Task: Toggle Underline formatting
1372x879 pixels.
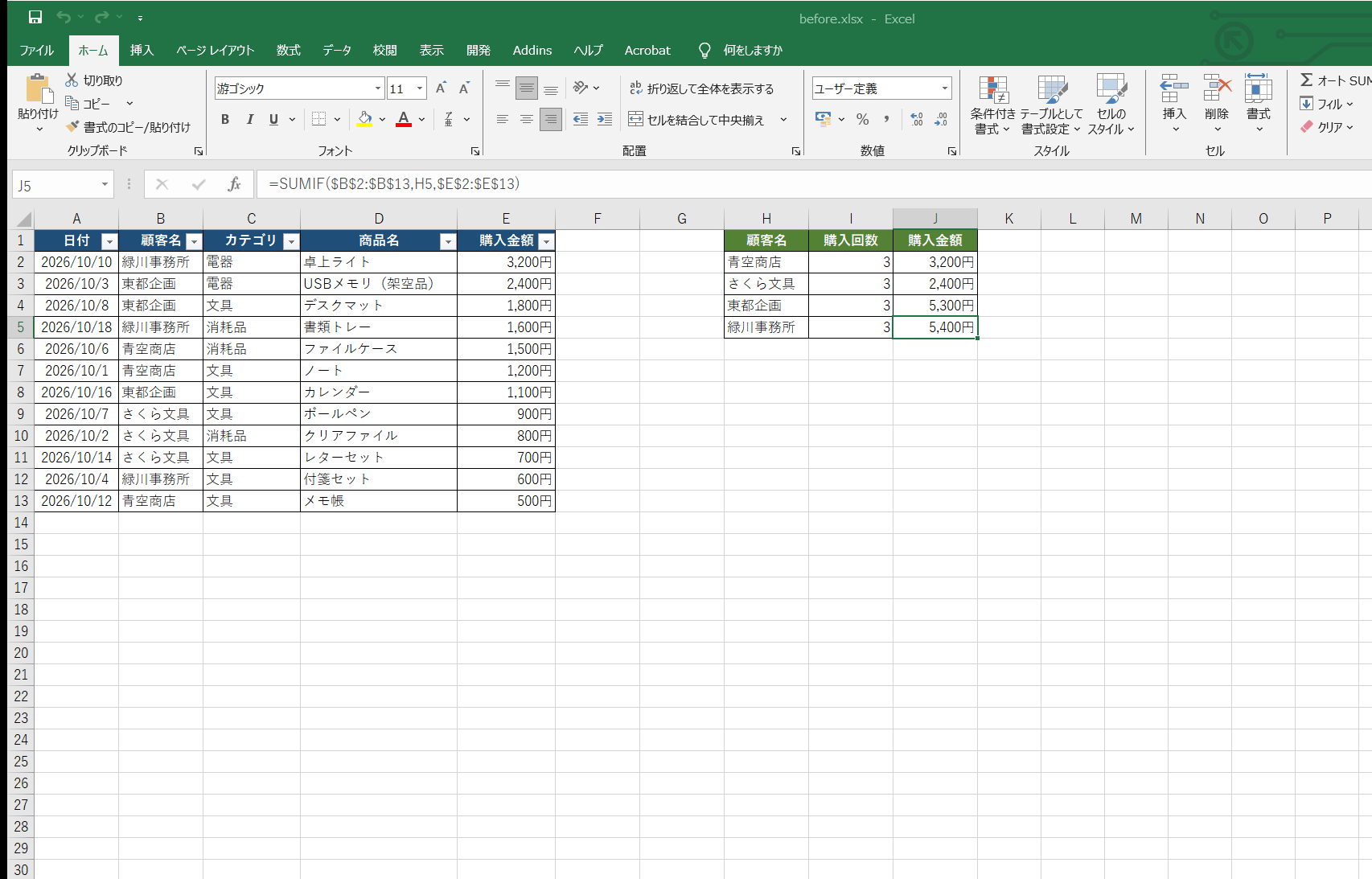Action: pyautogui.click(x=273, y=119)
